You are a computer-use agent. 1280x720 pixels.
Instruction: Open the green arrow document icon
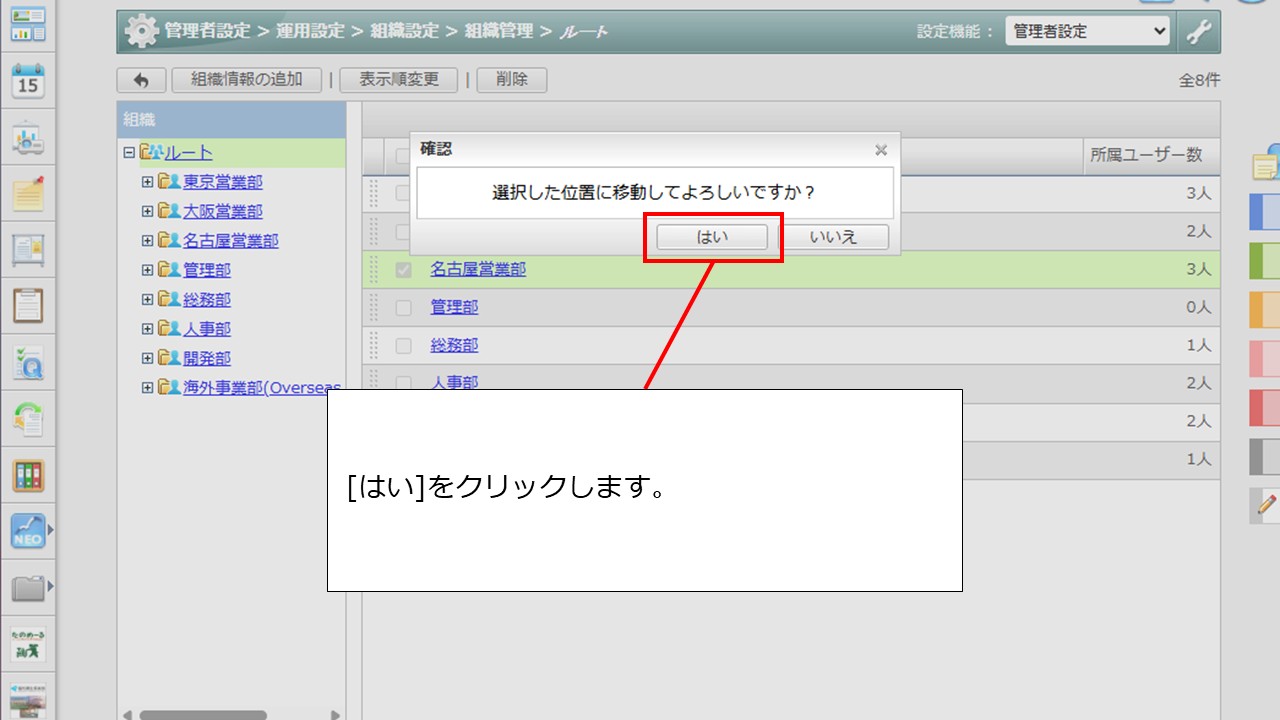coord(28,419)
